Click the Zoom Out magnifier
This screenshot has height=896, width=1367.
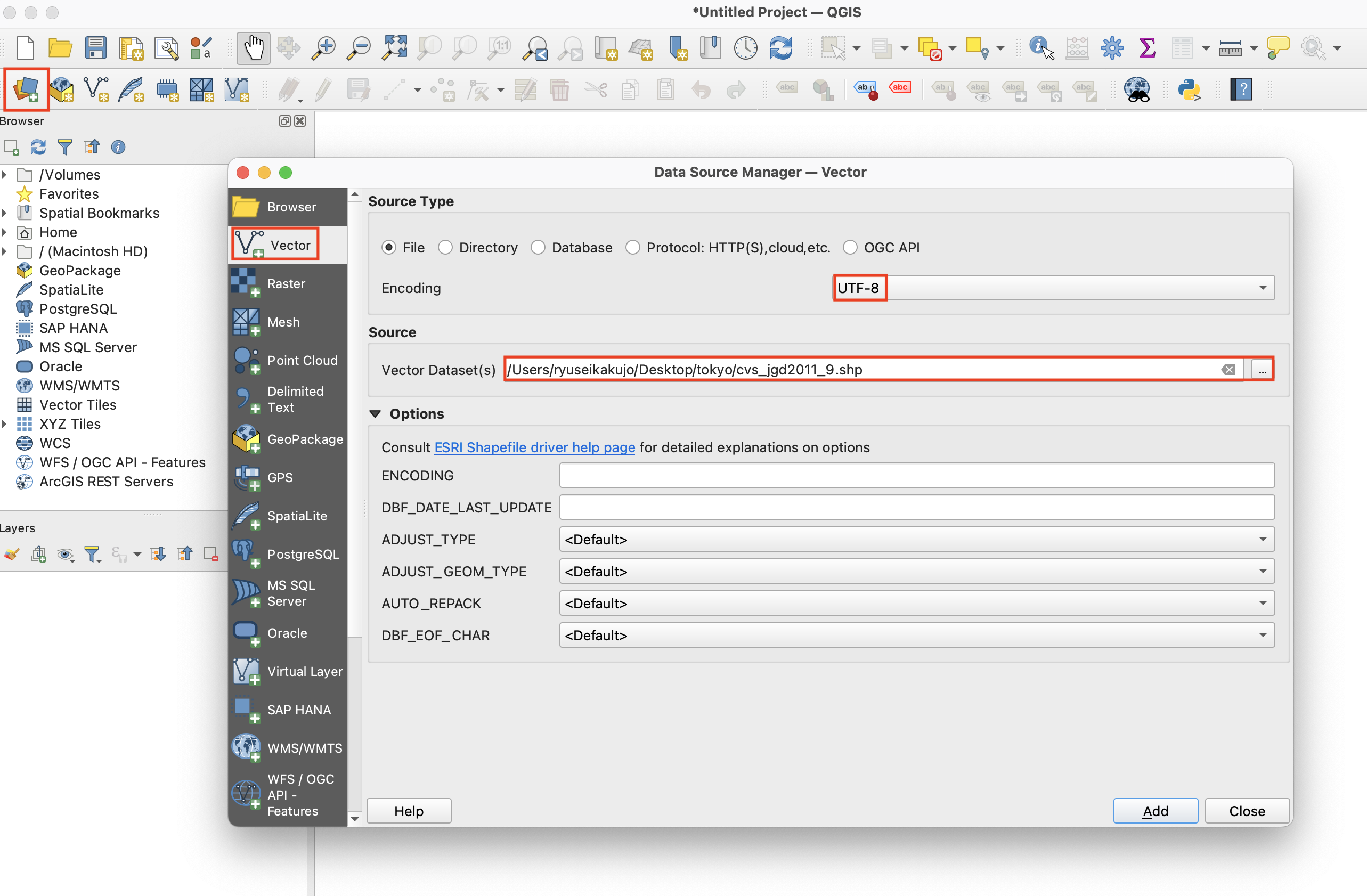[360, 47]
